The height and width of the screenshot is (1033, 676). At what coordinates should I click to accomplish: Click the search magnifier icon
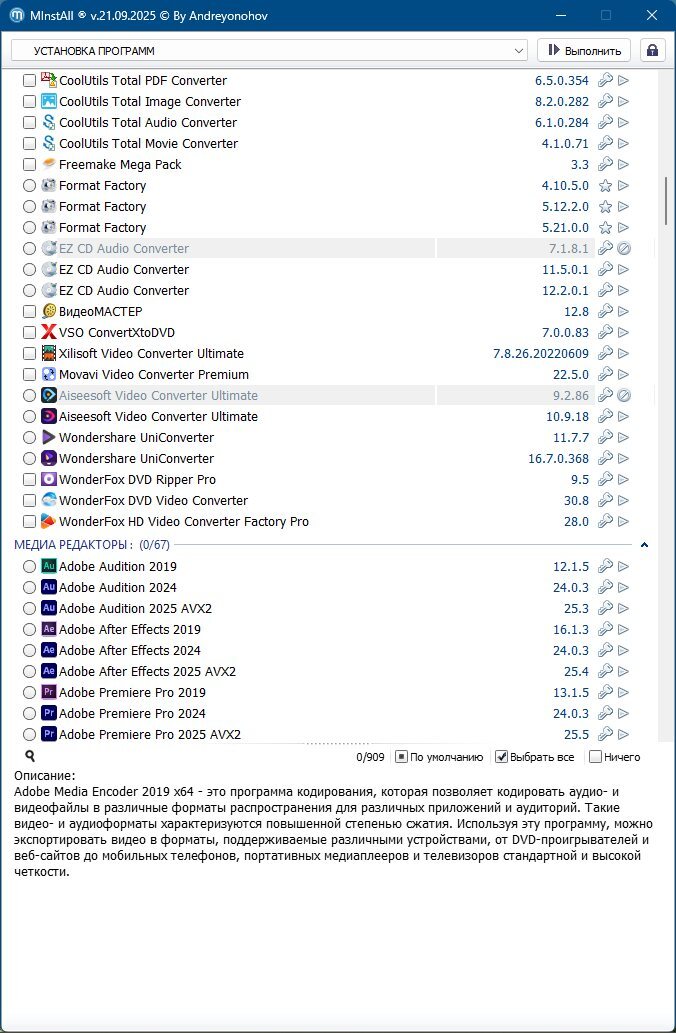click(30, 757)
